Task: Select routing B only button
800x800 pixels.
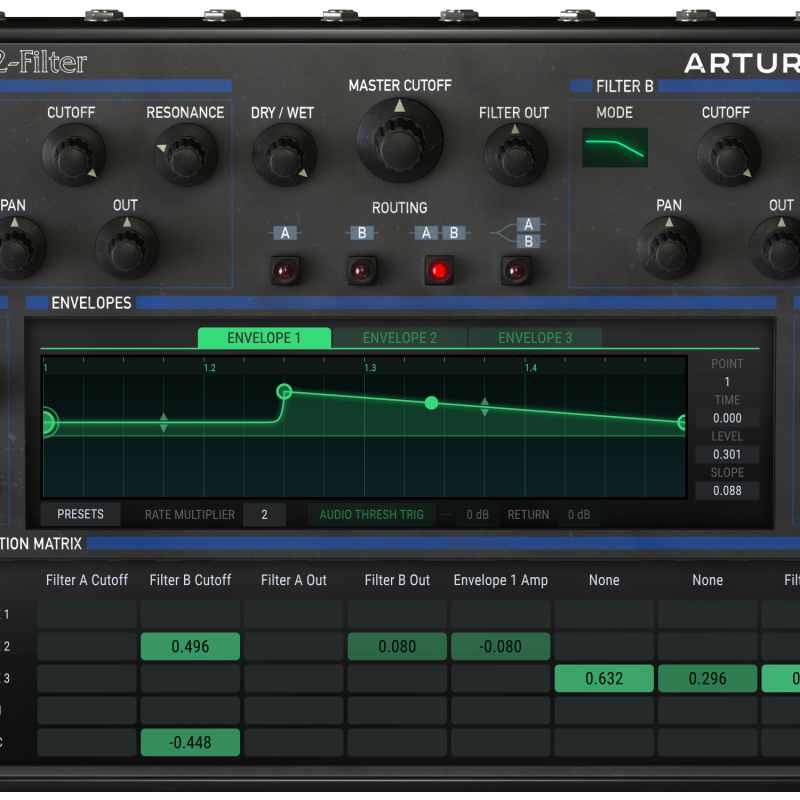Action: tap(362, 270)
